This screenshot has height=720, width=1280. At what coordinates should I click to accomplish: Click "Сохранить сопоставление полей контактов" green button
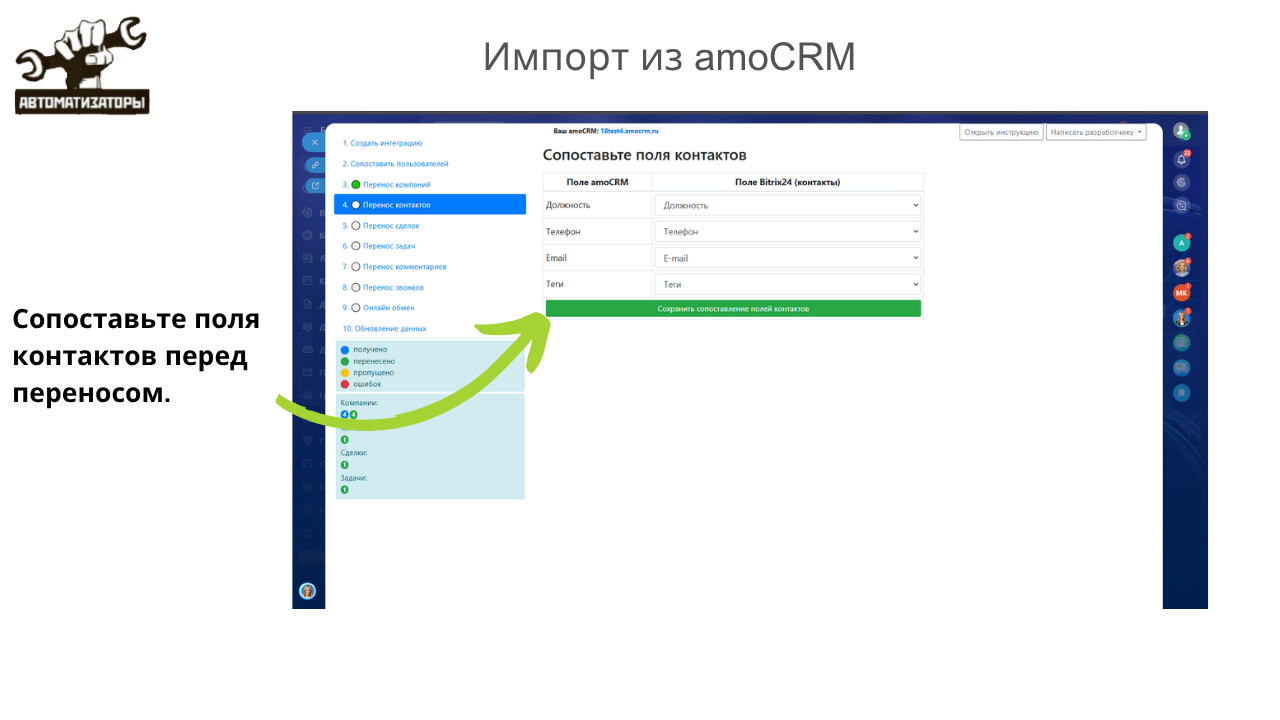pos(733,309)
